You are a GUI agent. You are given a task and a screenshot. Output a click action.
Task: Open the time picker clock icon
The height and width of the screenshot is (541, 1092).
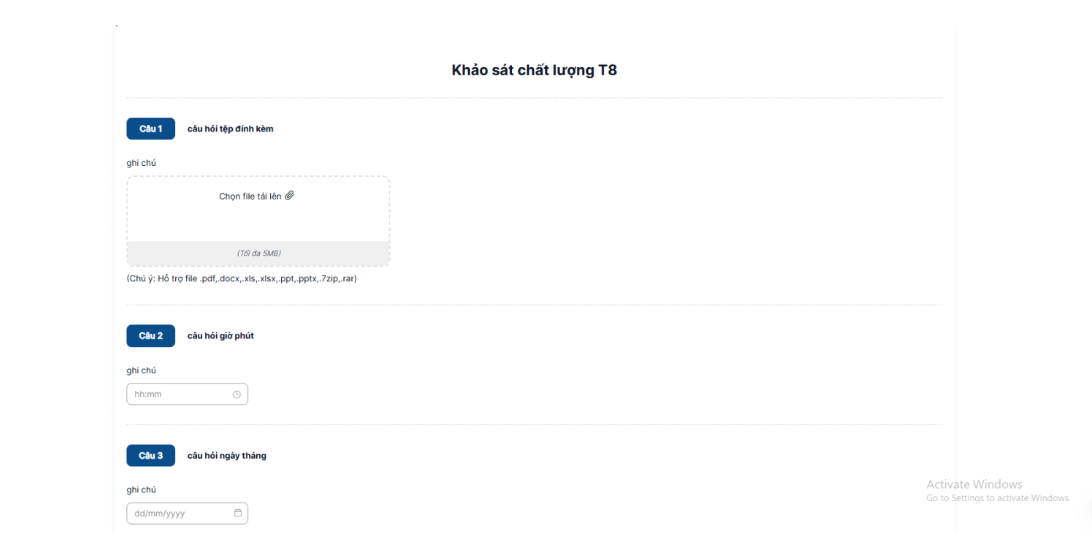click(237, 394)
